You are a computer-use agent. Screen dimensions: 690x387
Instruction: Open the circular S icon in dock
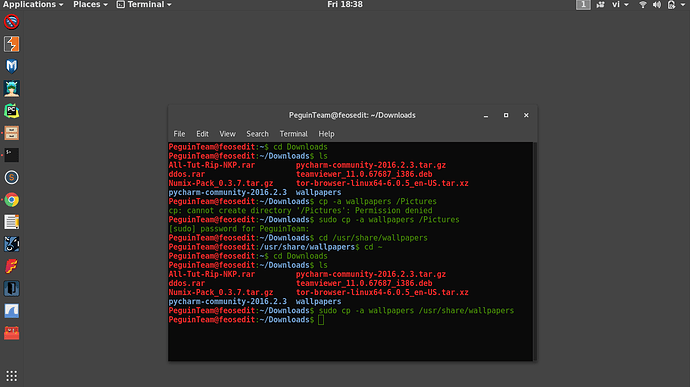(x=11, y=177)
